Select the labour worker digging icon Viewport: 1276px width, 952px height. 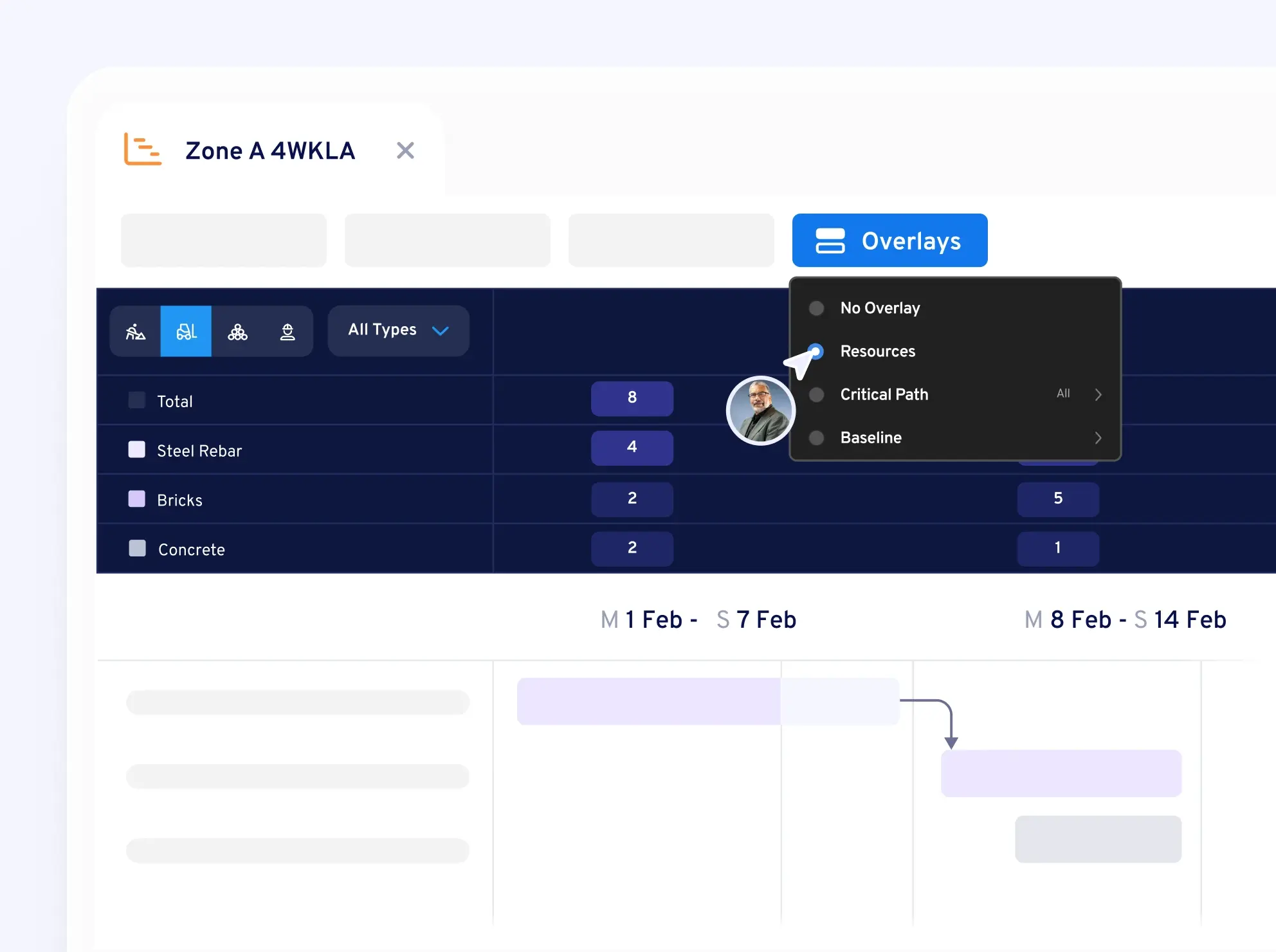[x=135, y=331]
